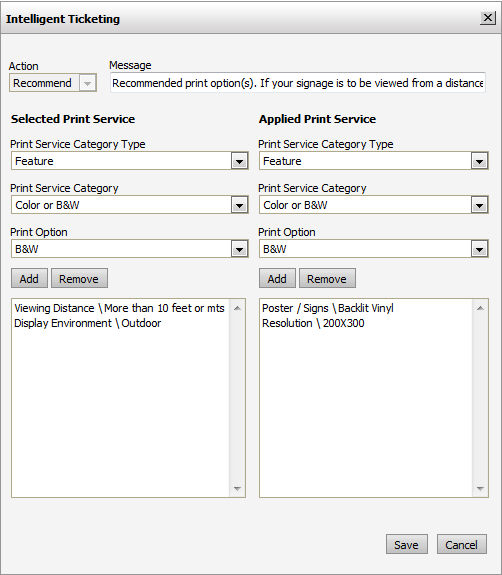Select Poster / Signs \ Backlit Vinyl item
The height and width of the screenshot is (575, 502).
coord(328,308)
